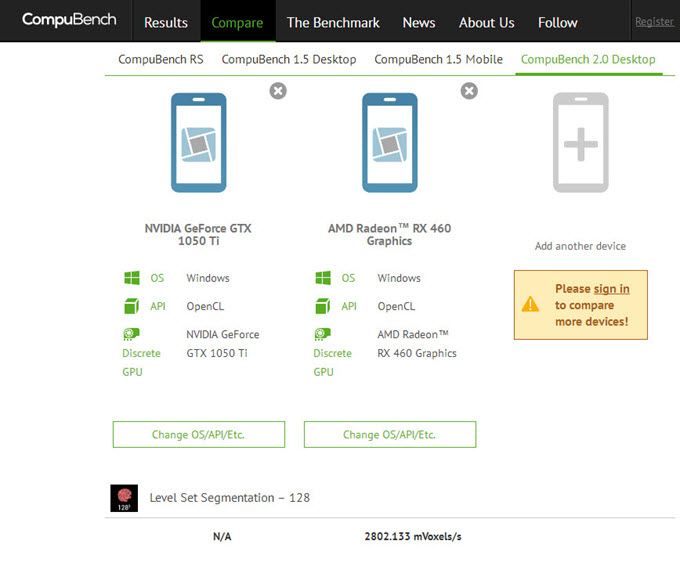Screen dimensions: 680x565
Task: Click the 2802.133 mVoxels/s result
Action: [x=413, y=537]
